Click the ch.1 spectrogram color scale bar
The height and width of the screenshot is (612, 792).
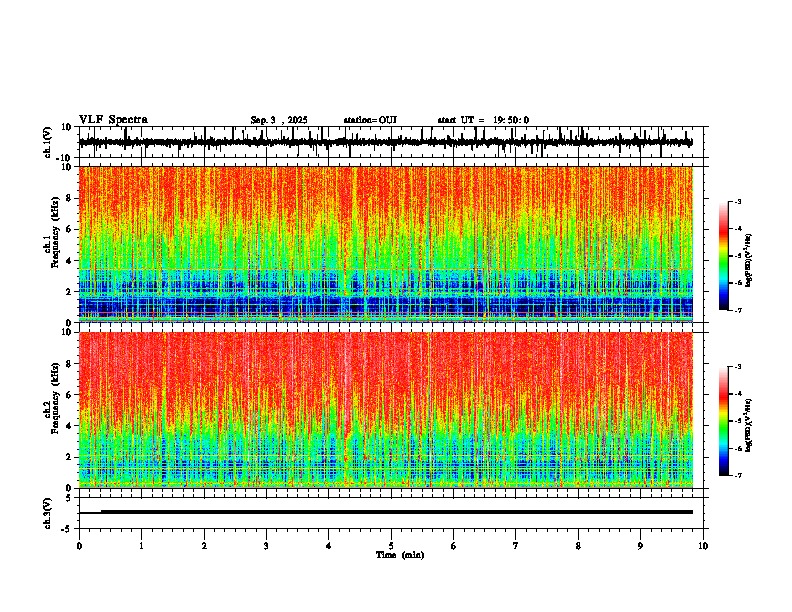[x=724, y=256]
